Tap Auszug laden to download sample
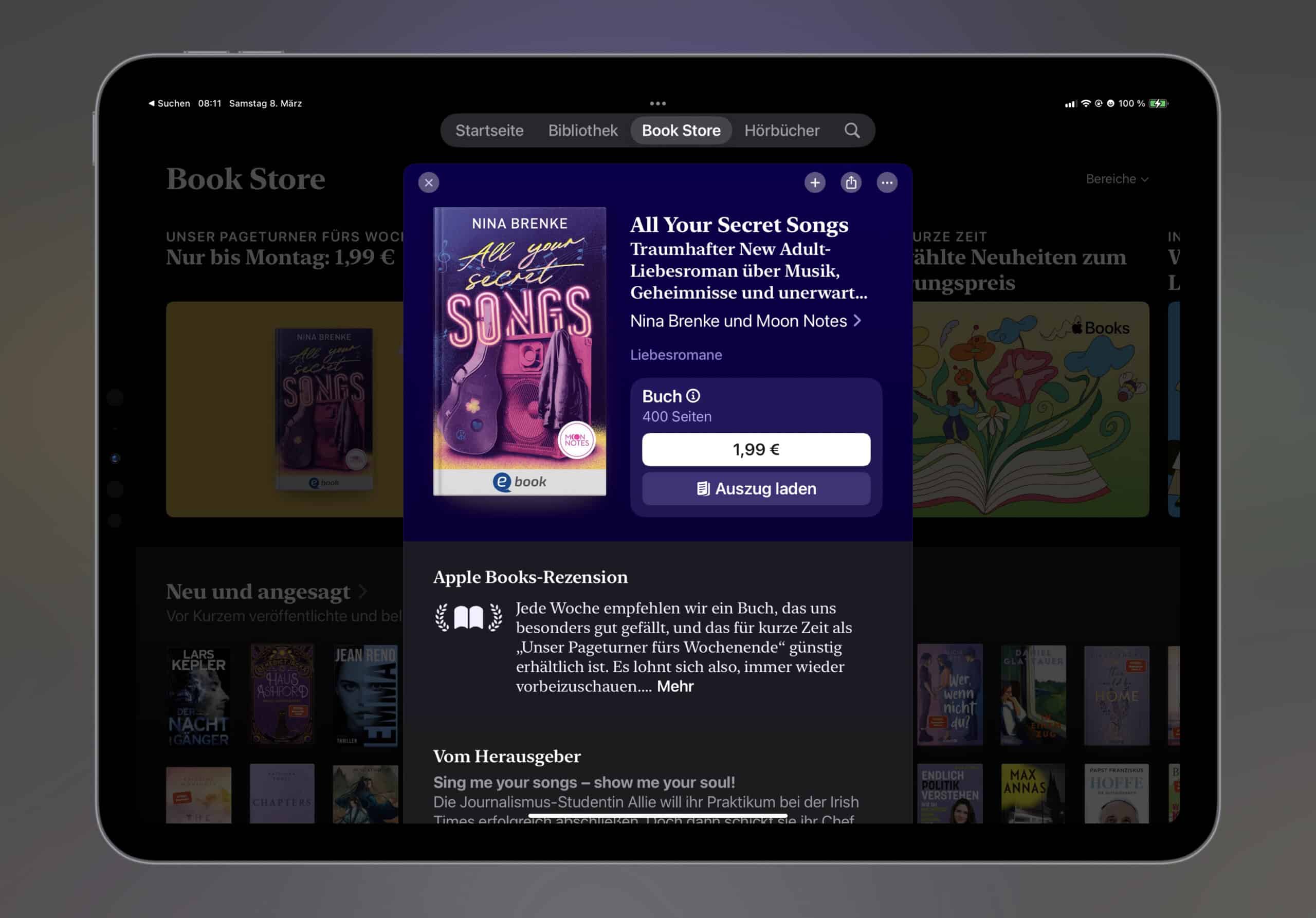1316x918 pixels. pos(756,489)
